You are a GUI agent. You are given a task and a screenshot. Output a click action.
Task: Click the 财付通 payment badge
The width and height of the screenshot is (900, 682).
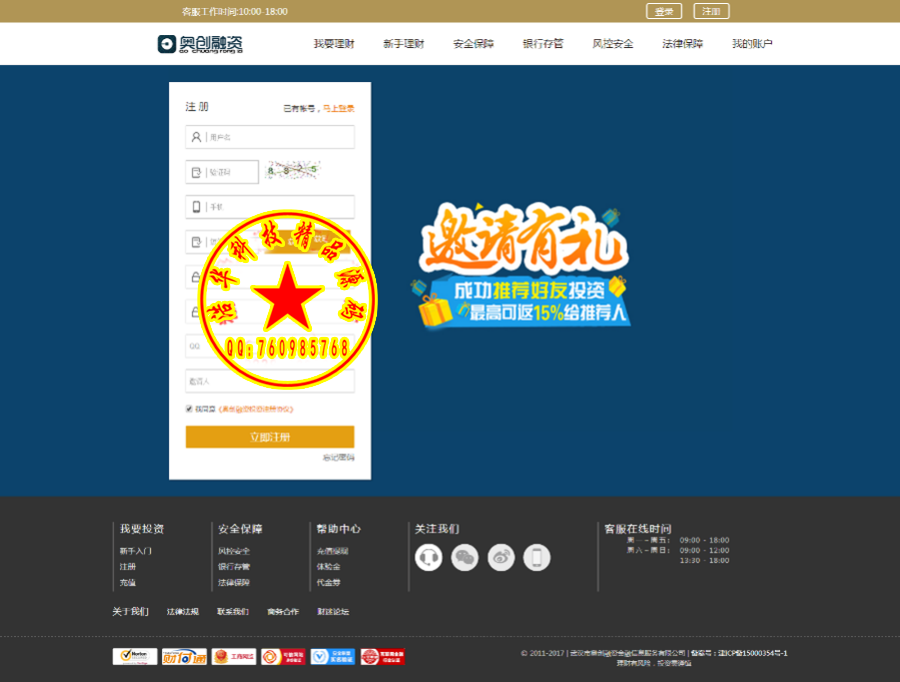(184, 656)
